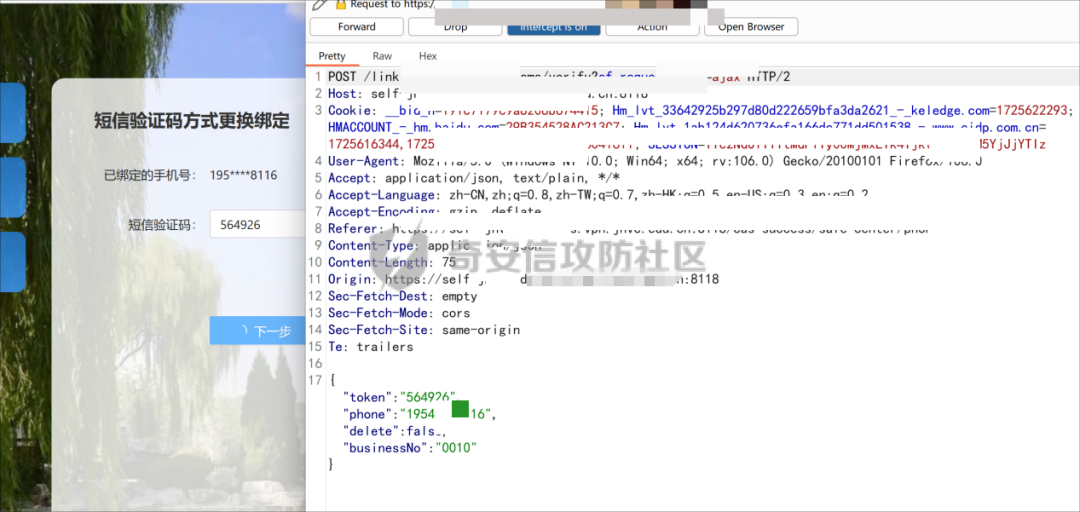Switch to the Pretty tab
The image size is (1080, 512).
332,56
